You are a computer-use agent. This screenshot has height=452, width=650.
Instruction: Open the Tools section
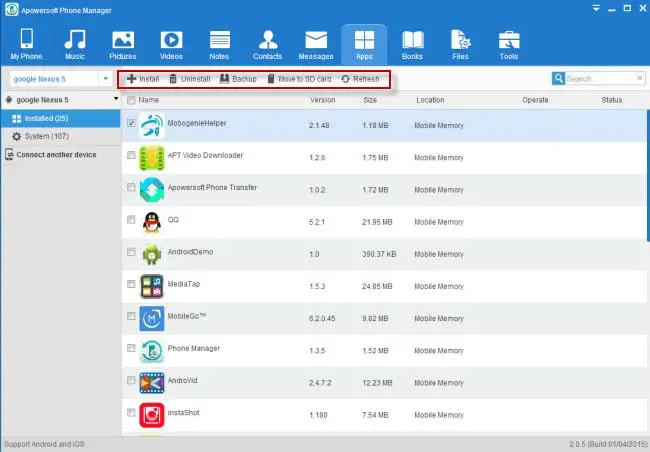click(509, 44)
